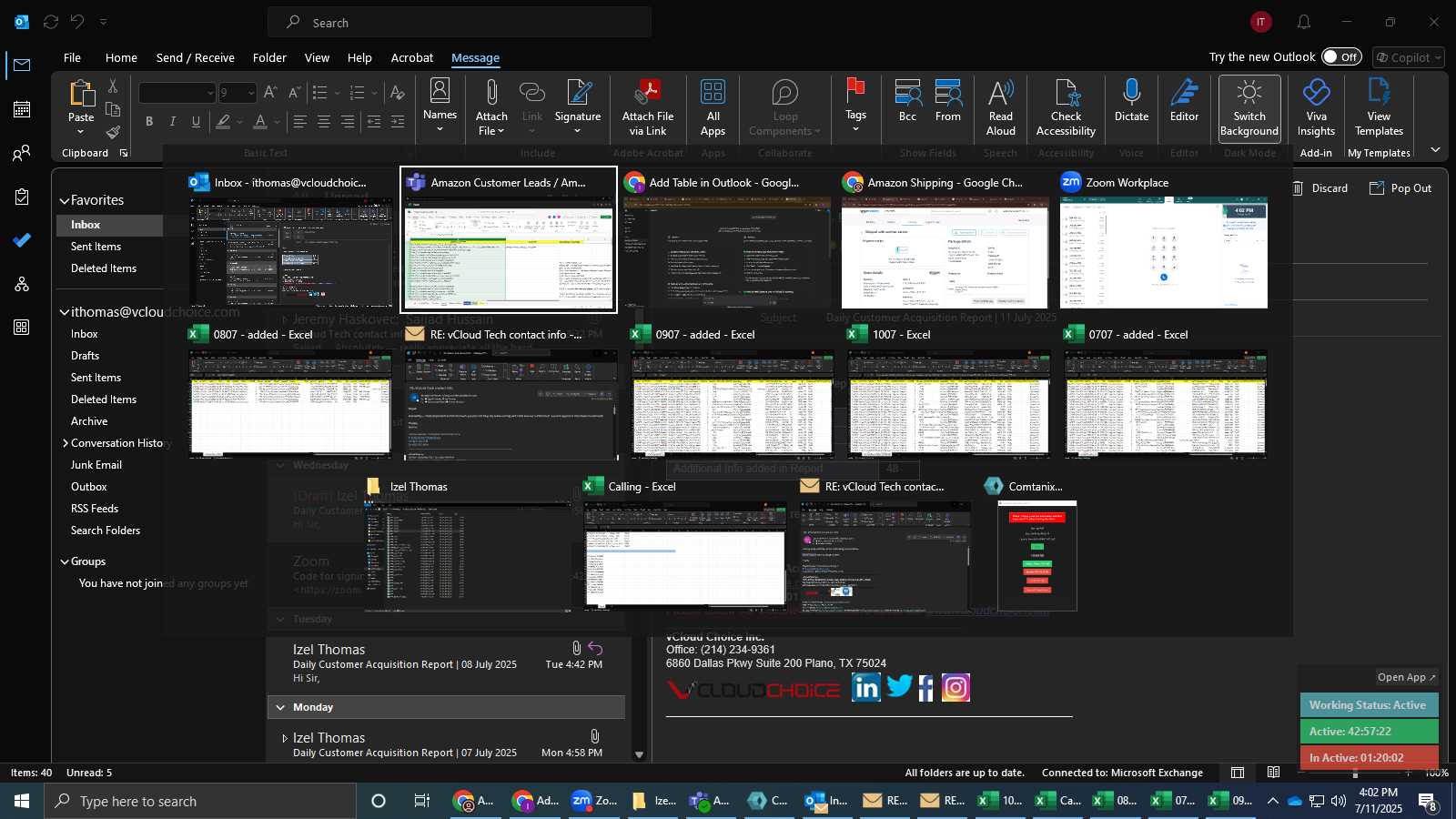The image size is (1456, 819).
Task: Click the notifications bell in title bar
Action: [x=1304, y=22]
